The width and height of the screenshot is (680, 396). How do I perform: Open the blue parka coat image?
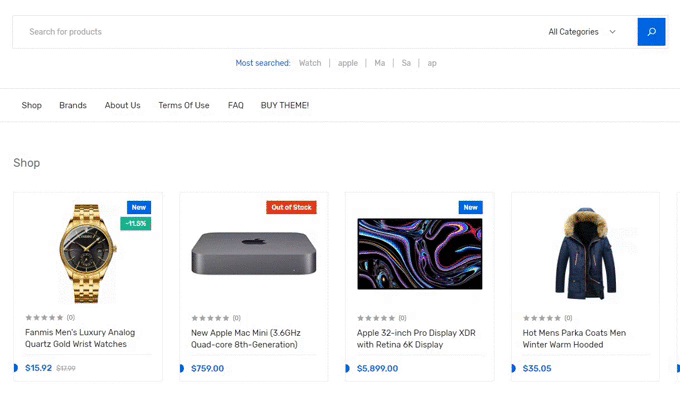tap(585, 254)
